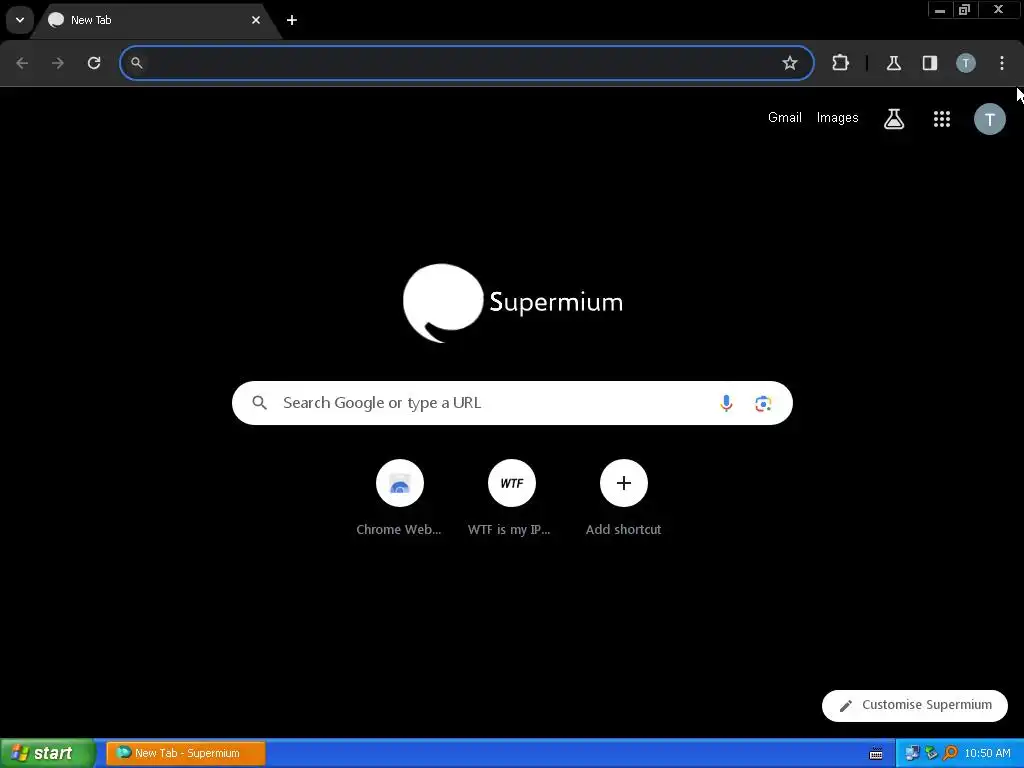This screenshot has height=768, width=1024.
Task: Minimize the Supermium window
Action: [x=940, y=10]
